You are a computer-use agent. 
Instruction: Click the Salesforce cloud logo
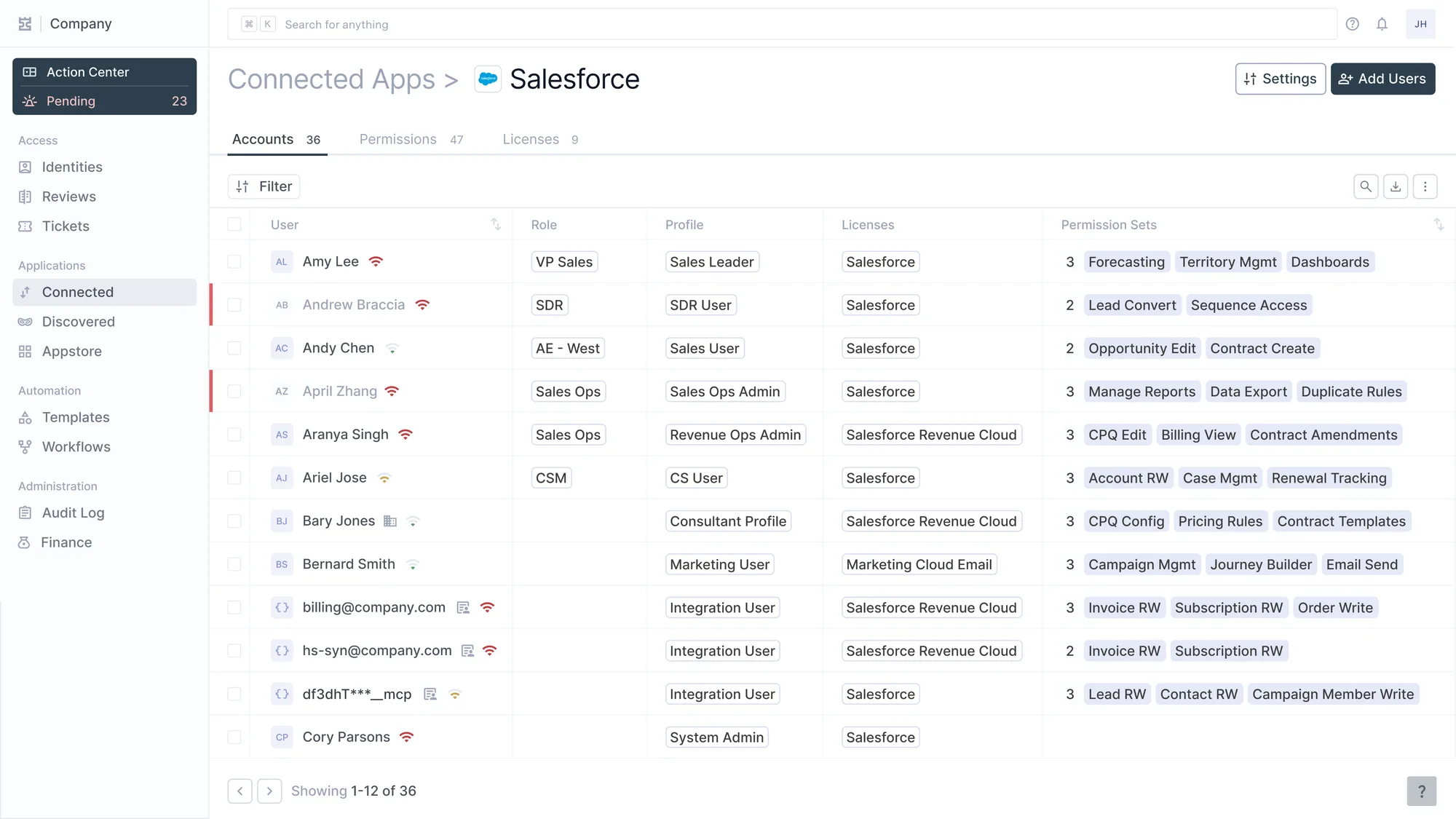coord(488,79)
